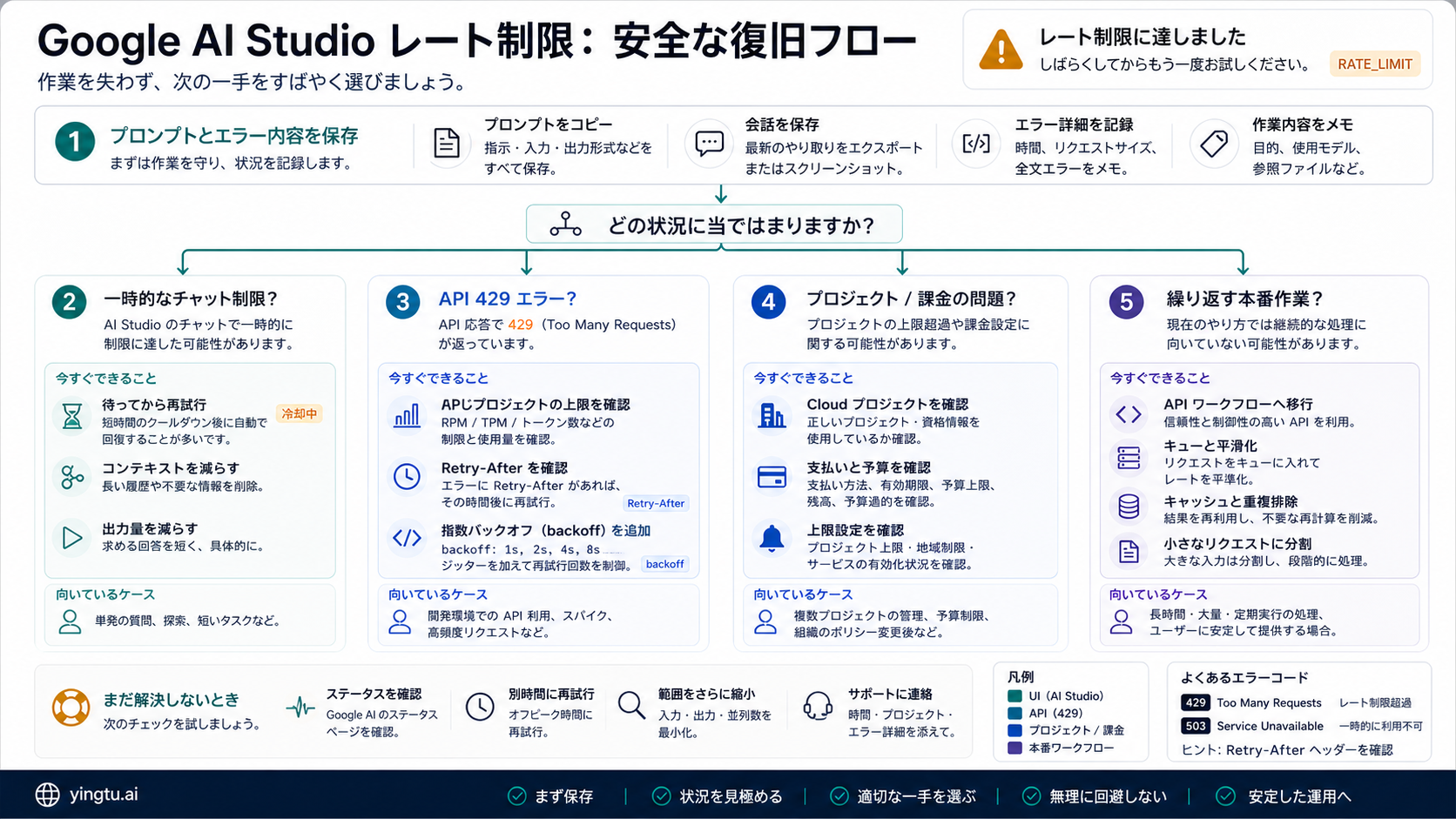Click the ヒント: Retry-After ヘッダーを確認 text
The image size is (1456, 819).
(1287, 749)
